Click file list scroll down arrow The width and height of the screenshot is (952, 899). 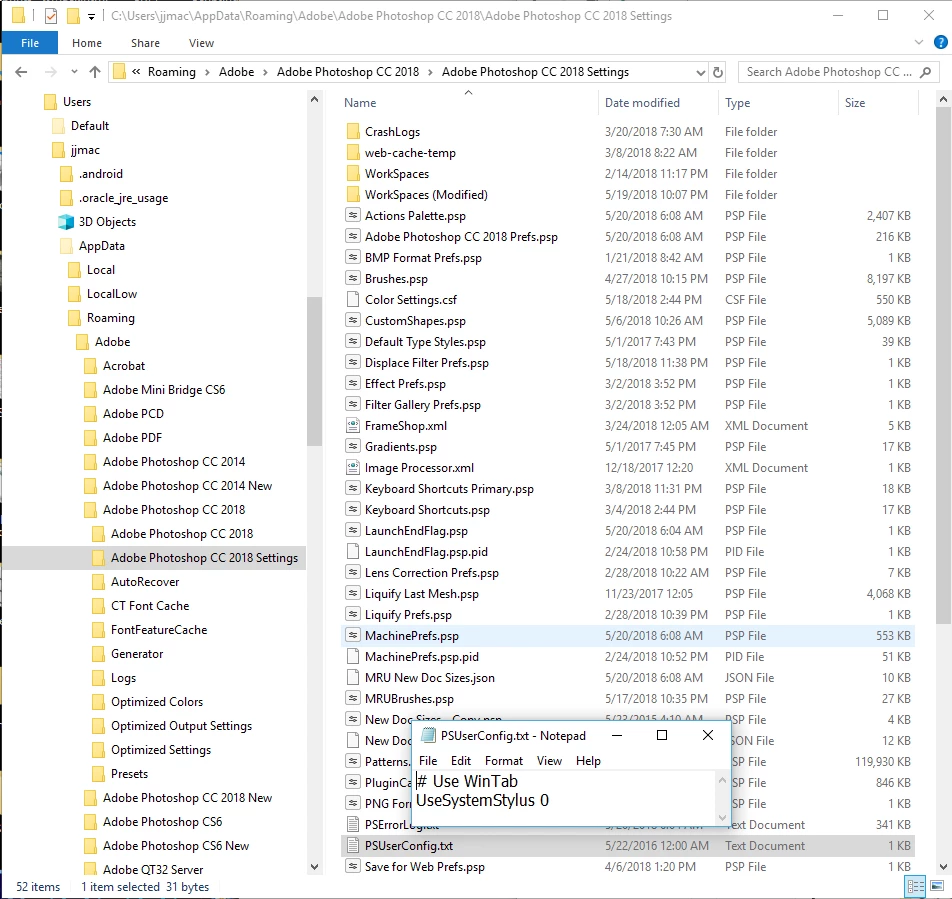coord(943,867)
